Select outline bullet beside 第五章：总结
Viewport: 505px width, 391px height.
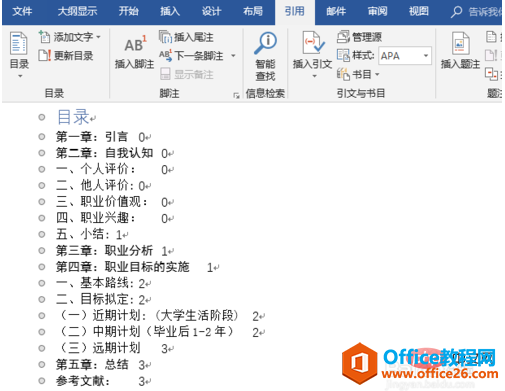42,364
